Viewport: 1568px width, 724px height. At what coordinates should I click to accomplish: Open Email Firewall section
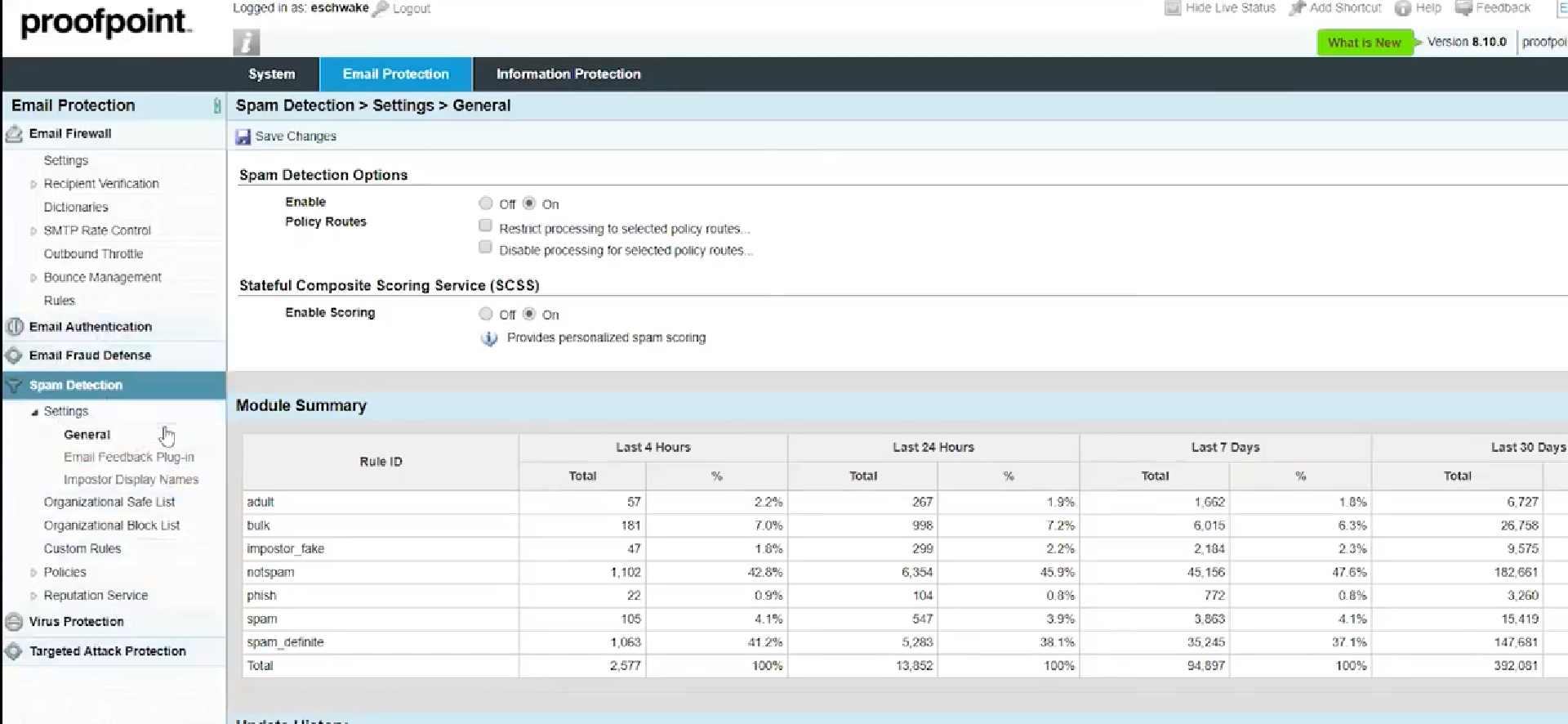click(70, 134)
